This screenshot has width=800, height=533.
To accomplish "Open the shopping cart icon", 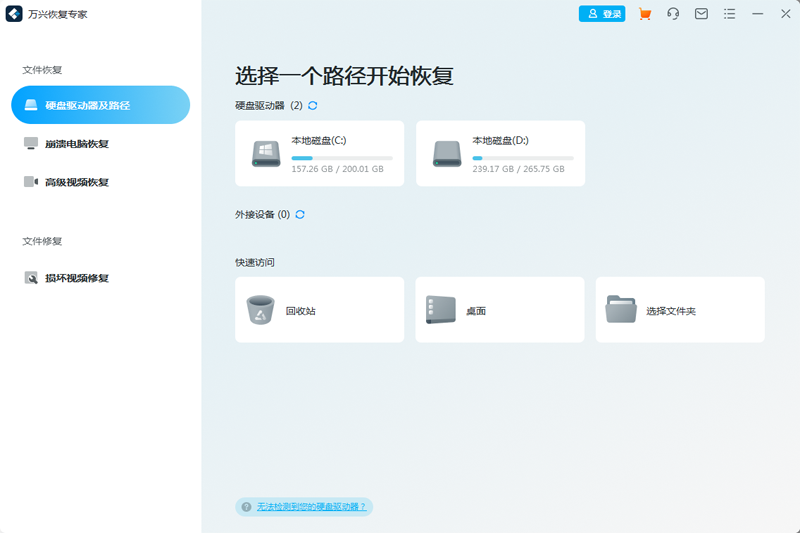I will click(645, 14).
